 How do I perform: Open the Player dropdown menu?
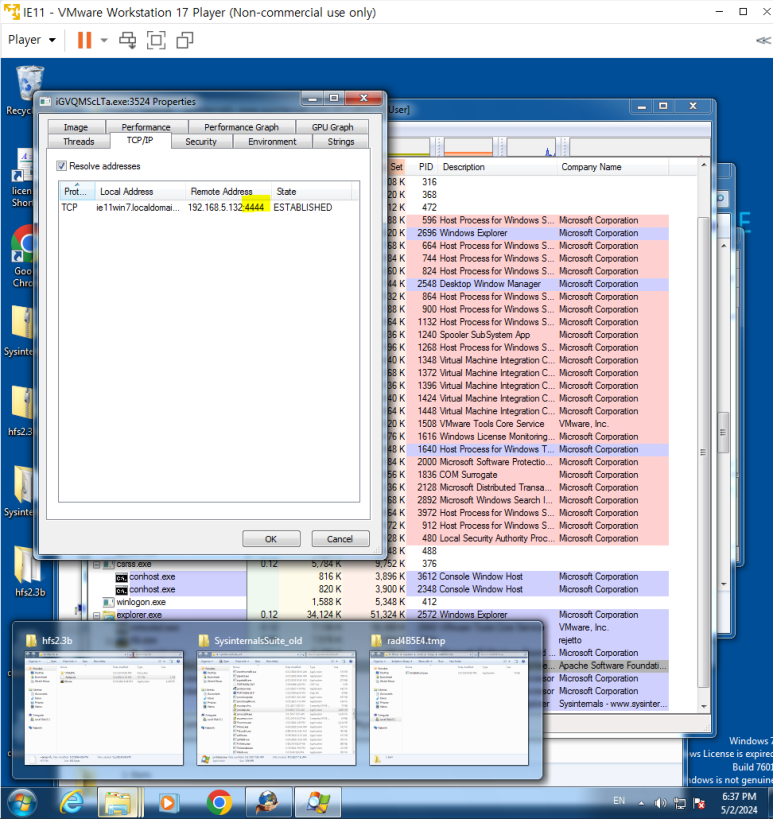pyautogui.click(x=32, y=40)
